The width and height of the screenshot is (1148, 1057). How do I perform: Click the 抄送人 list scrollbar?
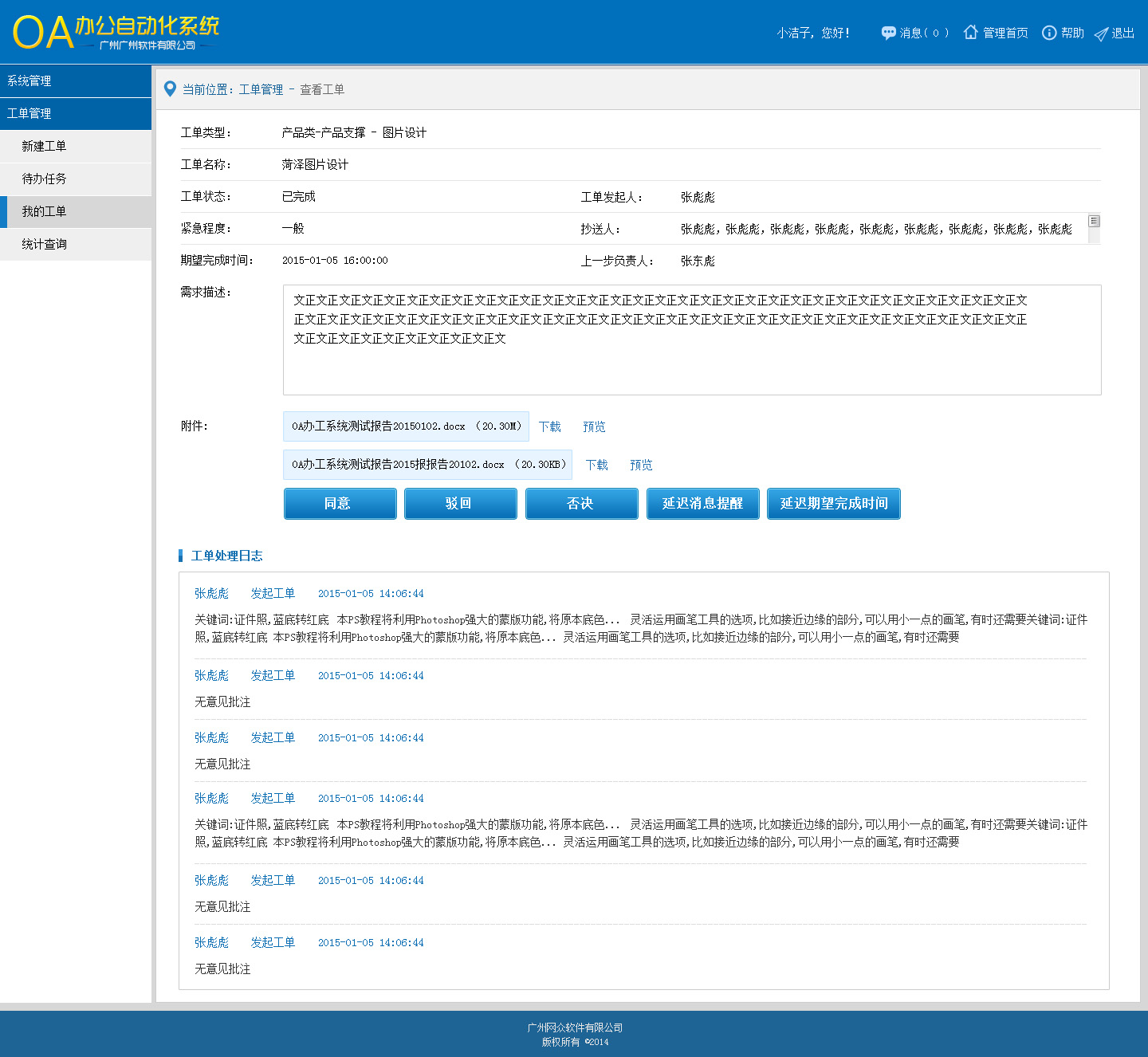pos(1094,228)
